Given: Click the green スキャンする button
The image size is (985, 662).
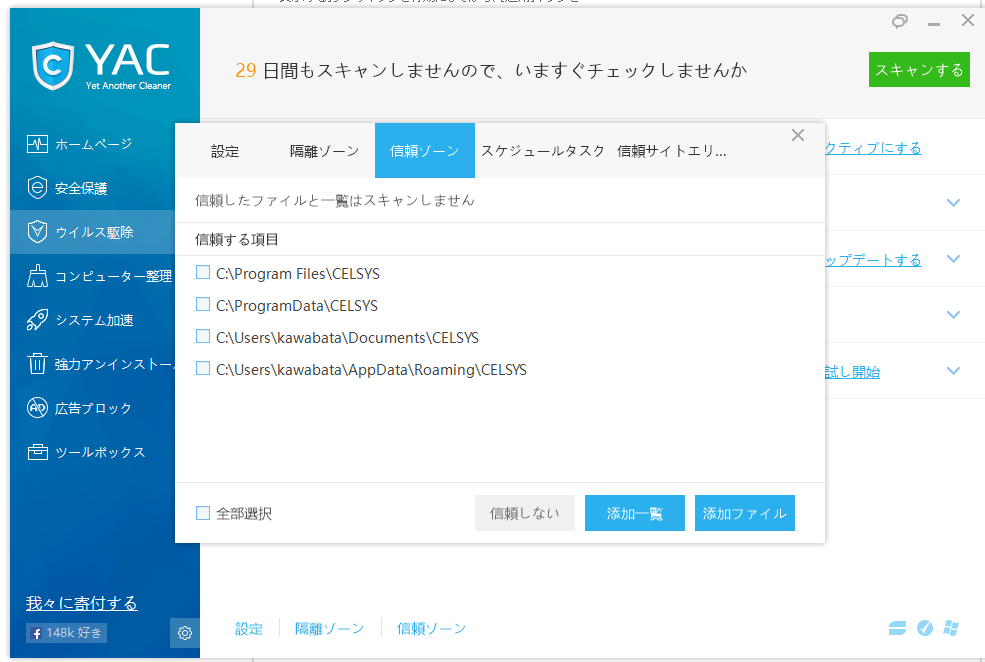Looking at the screenshot, I should (919, 70).
